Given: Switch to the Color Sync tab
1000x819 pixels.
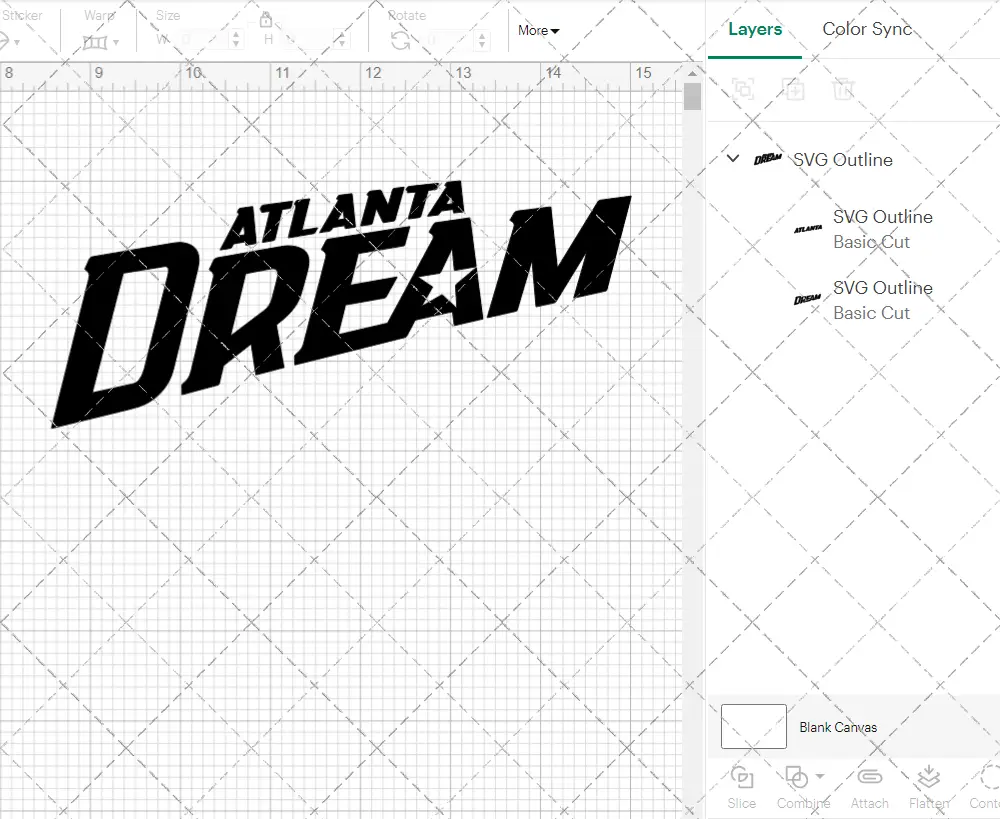Looking at the screenshot, I should (x=867, y=29).
